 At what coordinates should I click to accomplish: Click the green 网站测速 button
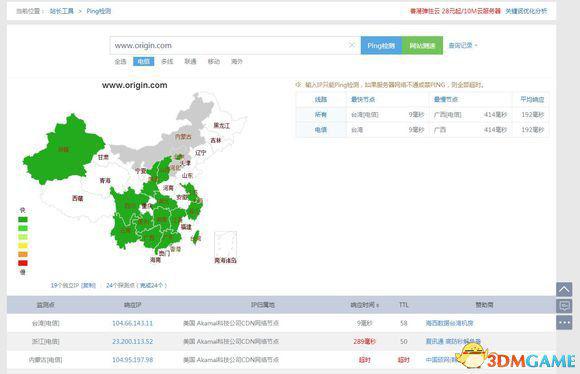(x=422, y=46)
